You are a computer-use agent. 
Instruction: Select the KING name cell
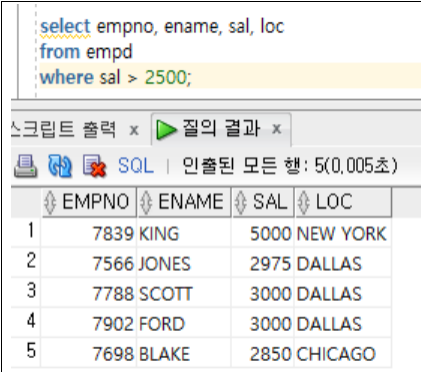(184, 233)
